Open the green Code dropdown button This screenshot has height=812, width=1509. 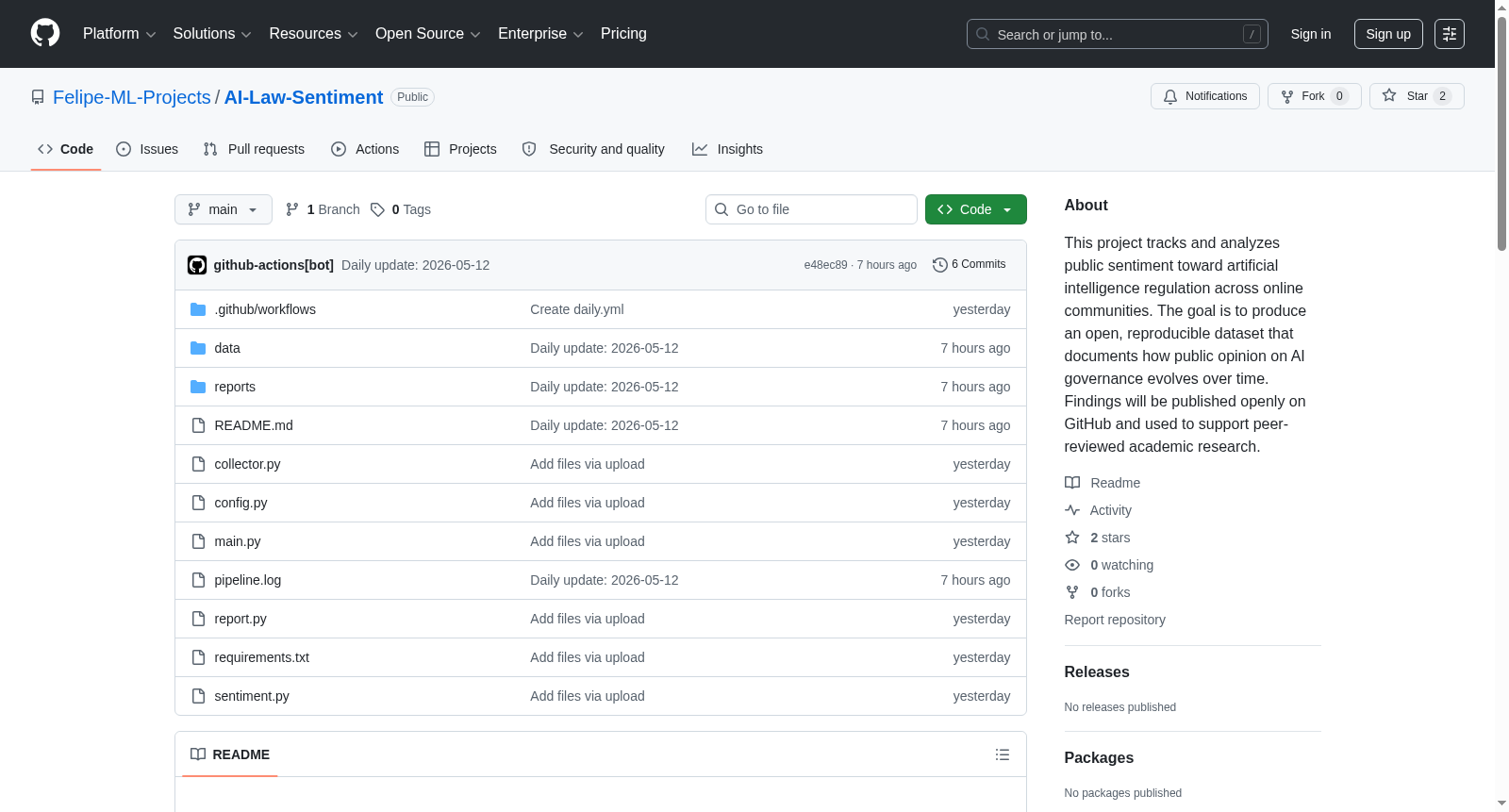tap(976, 209)
